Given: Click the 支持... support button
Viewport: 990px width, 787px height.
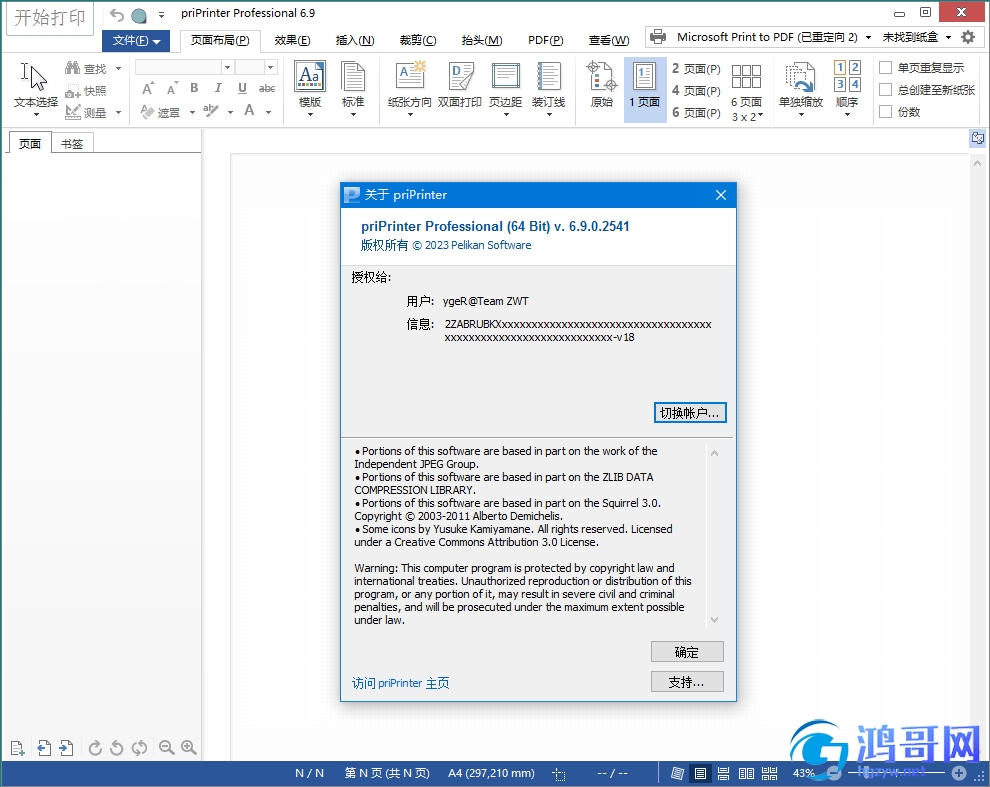Looking at the screenshot, I should [x=687, y=682].
